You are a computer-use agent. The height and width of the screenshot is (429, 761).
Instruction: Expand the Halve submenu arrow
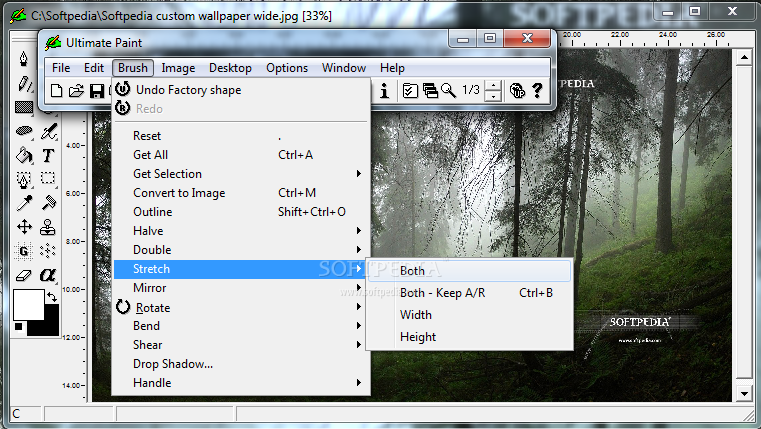click(x=359, y=231)
